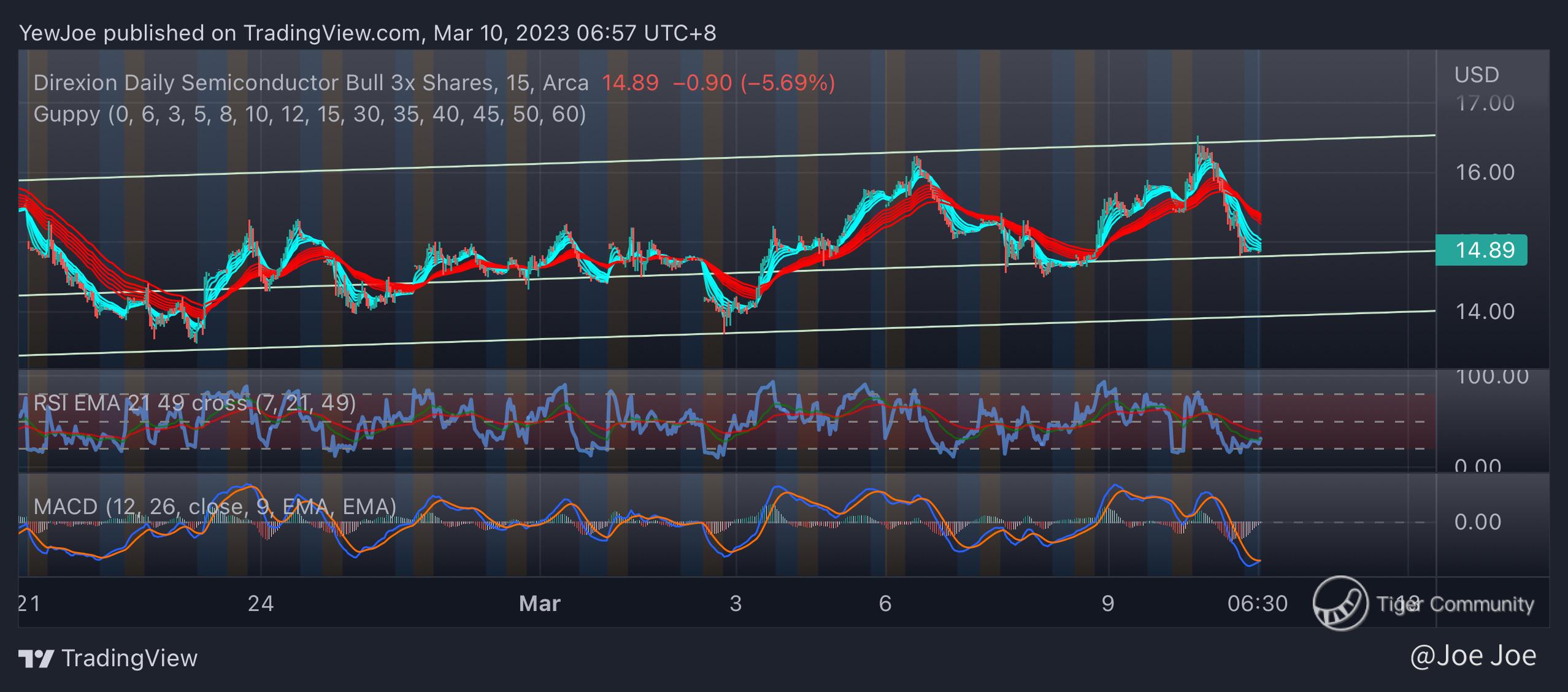Screen dimensions: 1568x692
Task: Click the −0.90 (−5.69%) price change text
Action: coord(753,83)
